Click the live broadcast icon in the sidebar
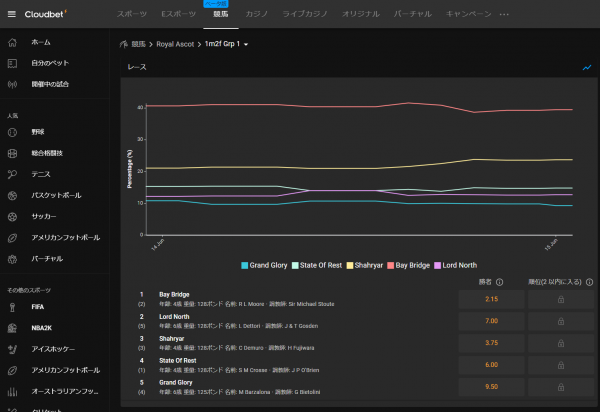Viewport: 600px width, 412px height. [x=12, y=85]
